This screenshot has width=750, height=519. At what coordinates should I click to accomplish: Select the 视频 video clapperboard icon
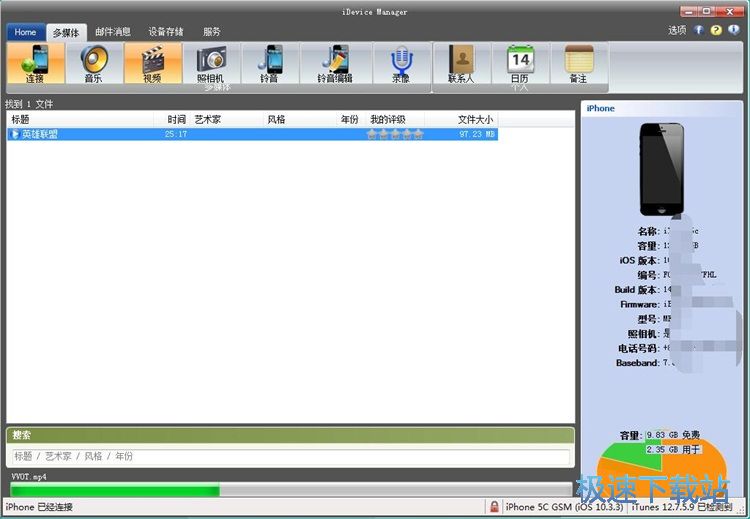coord(153,64)
